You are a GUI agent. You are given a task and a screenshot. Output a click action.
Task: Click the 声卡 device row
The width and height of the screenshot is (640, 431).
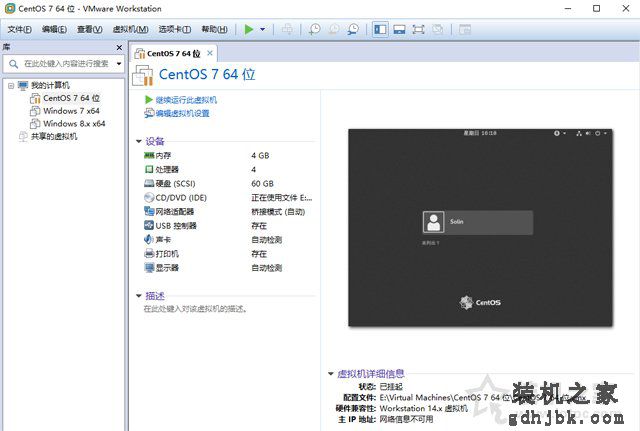228,240
